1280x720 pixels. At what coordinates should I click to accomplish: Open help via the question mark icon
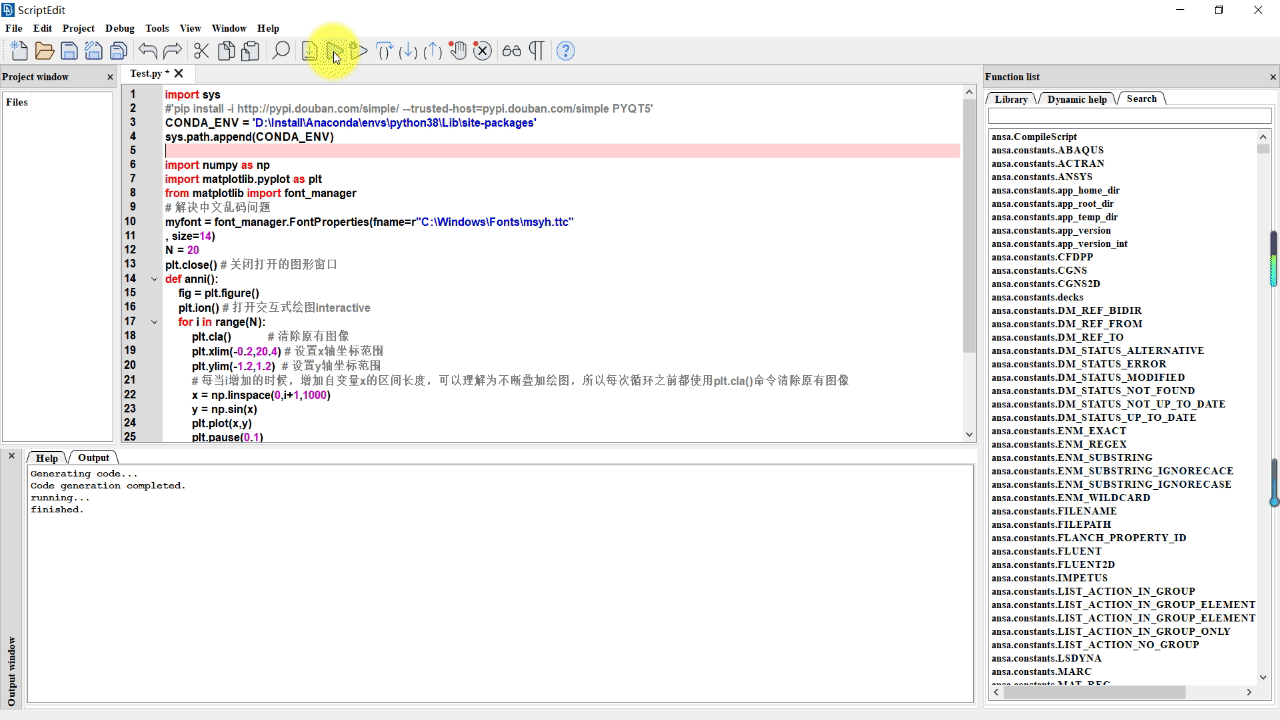(x=565, y=51)
